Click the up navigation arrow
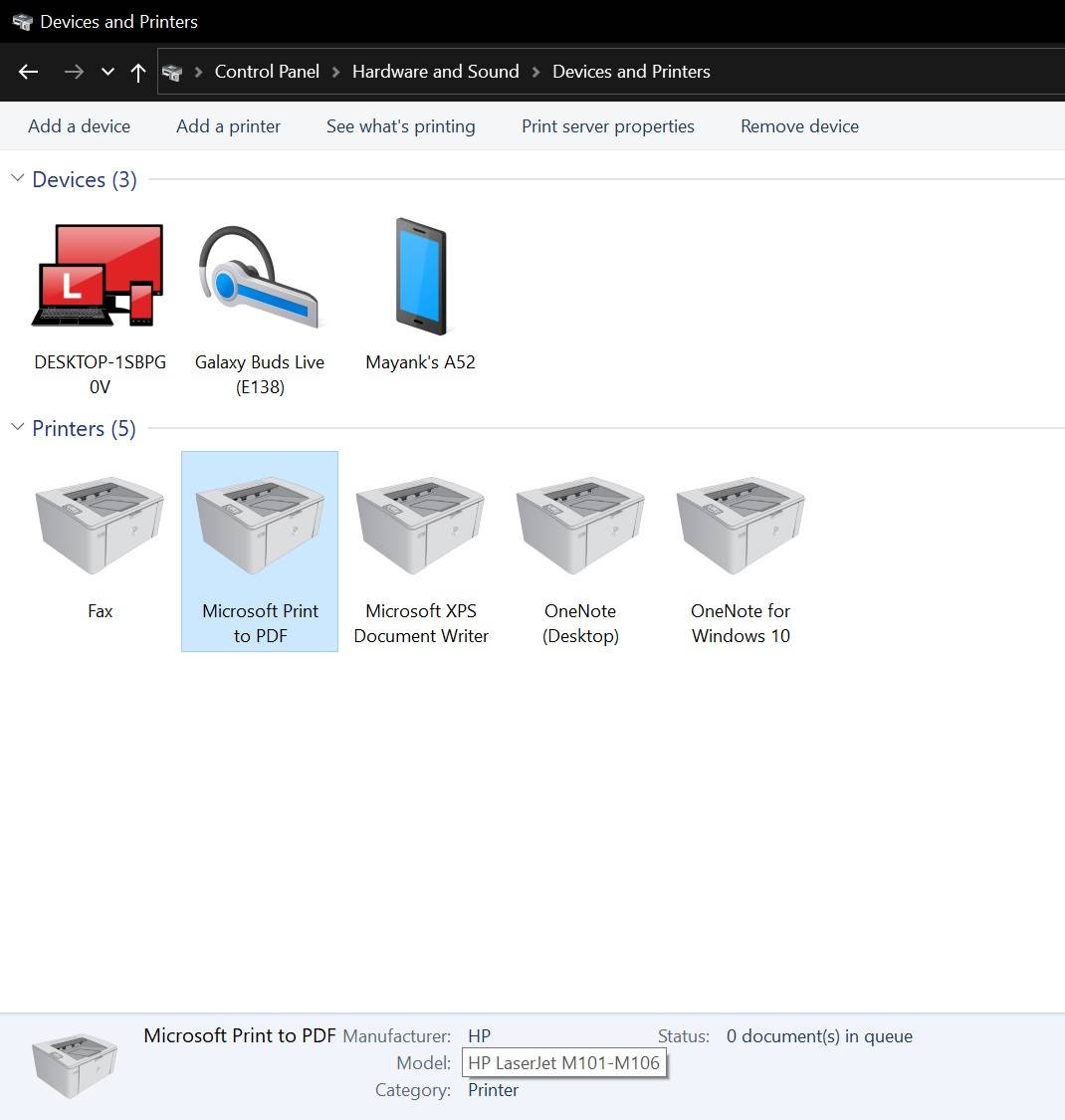1065x1120 pixels. (x=138, y=72)
